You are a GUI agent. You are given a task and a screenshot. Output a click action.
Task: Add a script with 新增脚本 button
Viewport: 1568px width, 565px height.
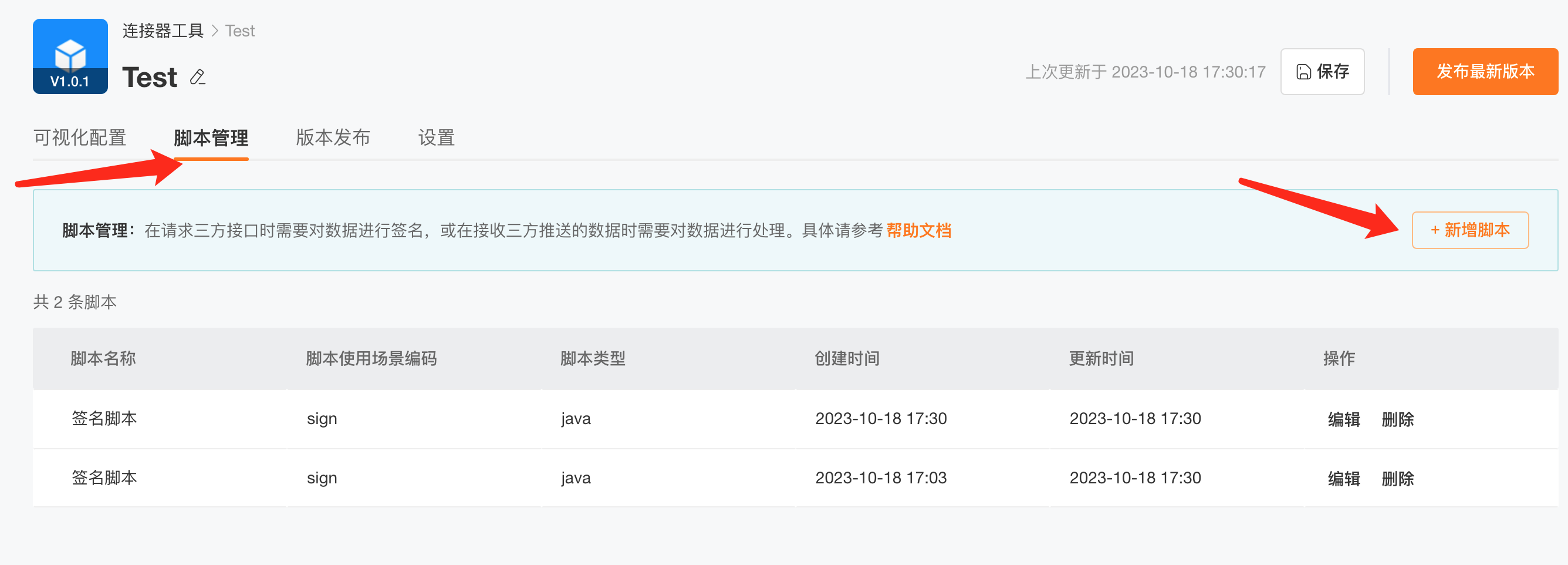pos(1470,230)
